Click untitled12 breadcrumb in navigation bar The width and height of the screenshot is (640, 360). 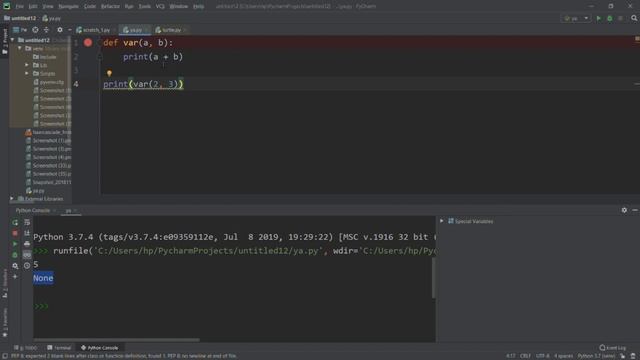pos(20,18)
